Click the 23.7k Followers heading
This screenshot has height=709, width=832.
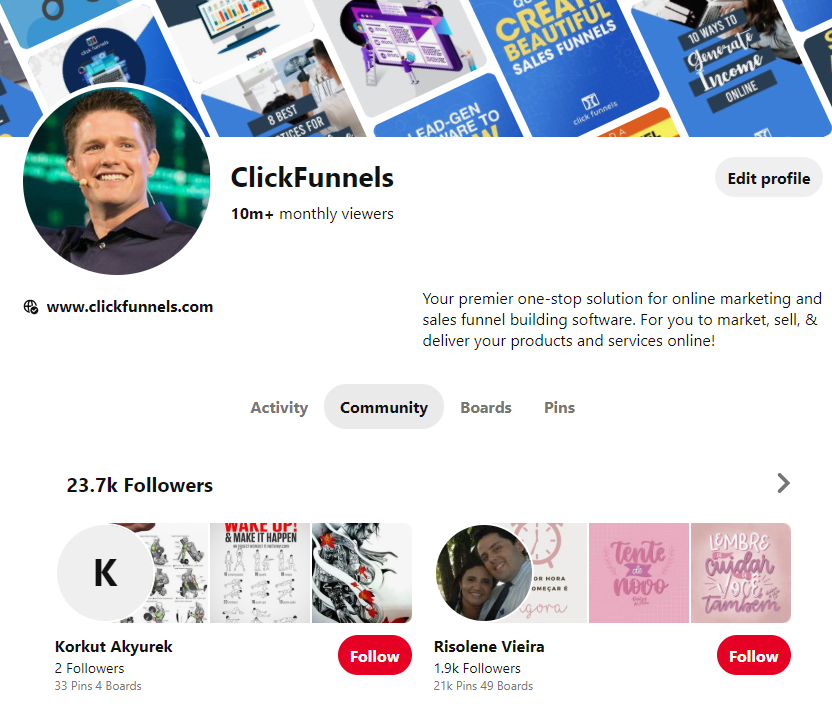pyautogui.click(x=140, y=485)
